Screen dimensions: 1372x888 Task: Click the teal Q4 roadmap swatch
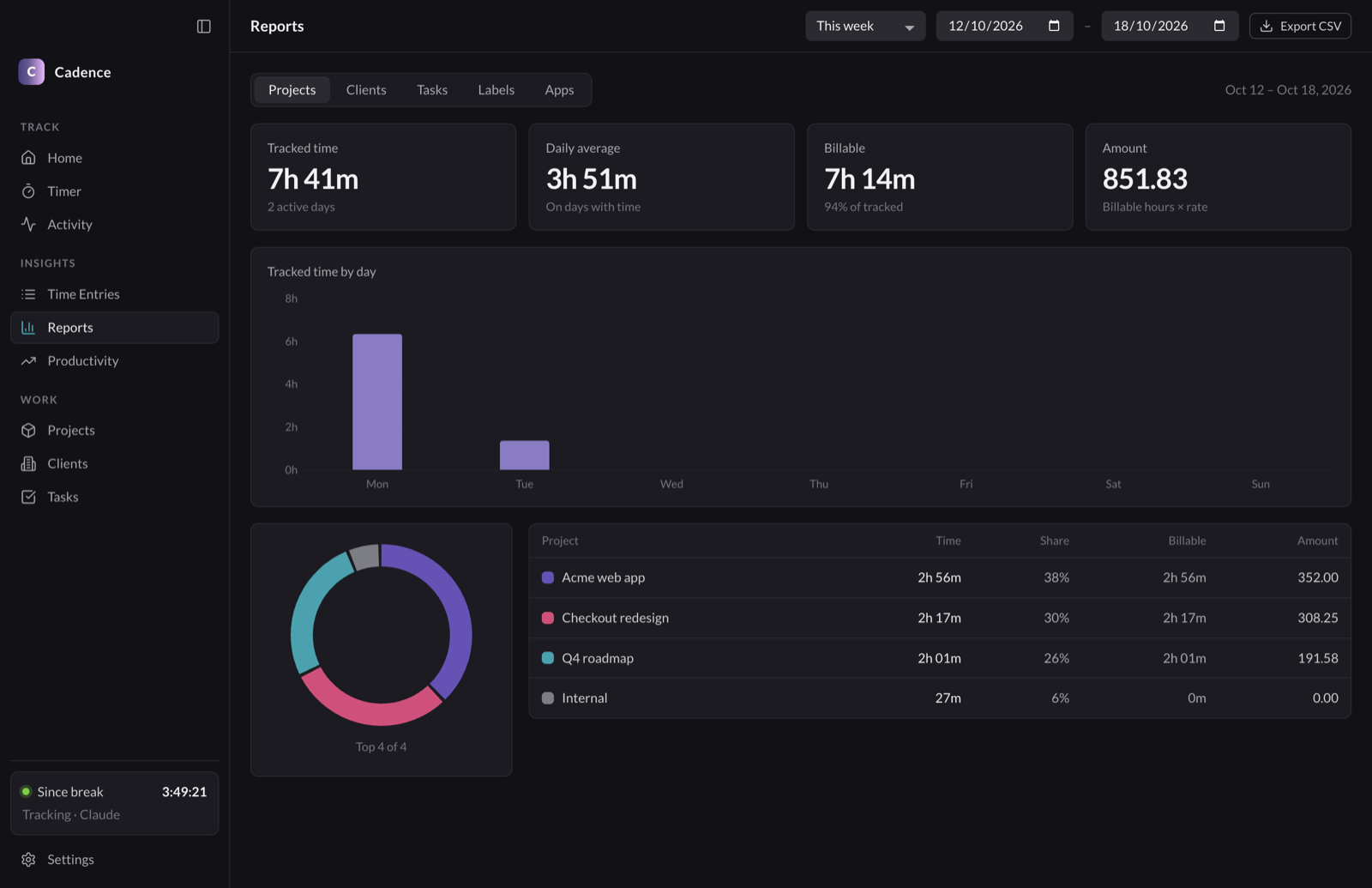(548, 658)
